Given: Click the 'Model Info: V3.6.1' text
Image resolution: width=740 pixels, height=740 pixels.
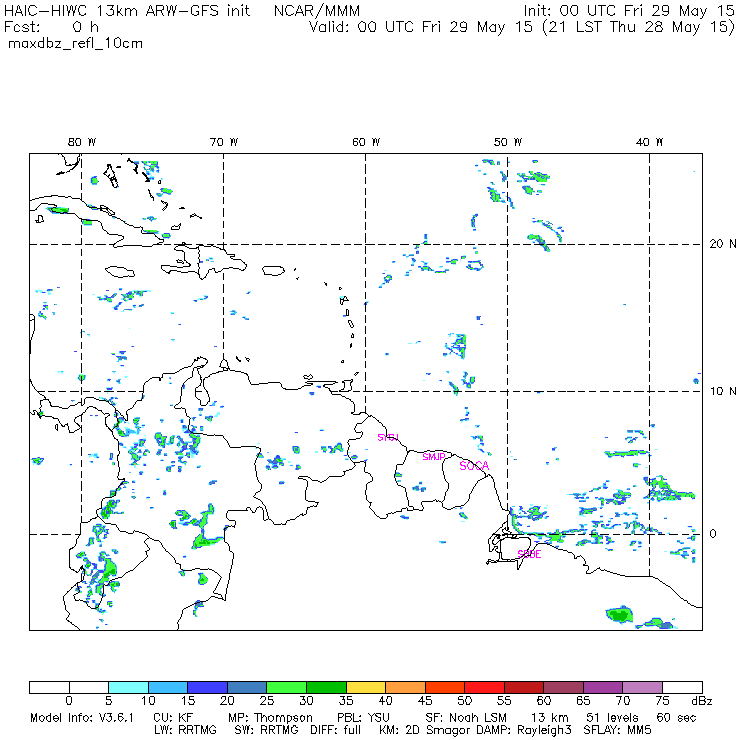Looking at the screenshot, I should click(82, 718).
